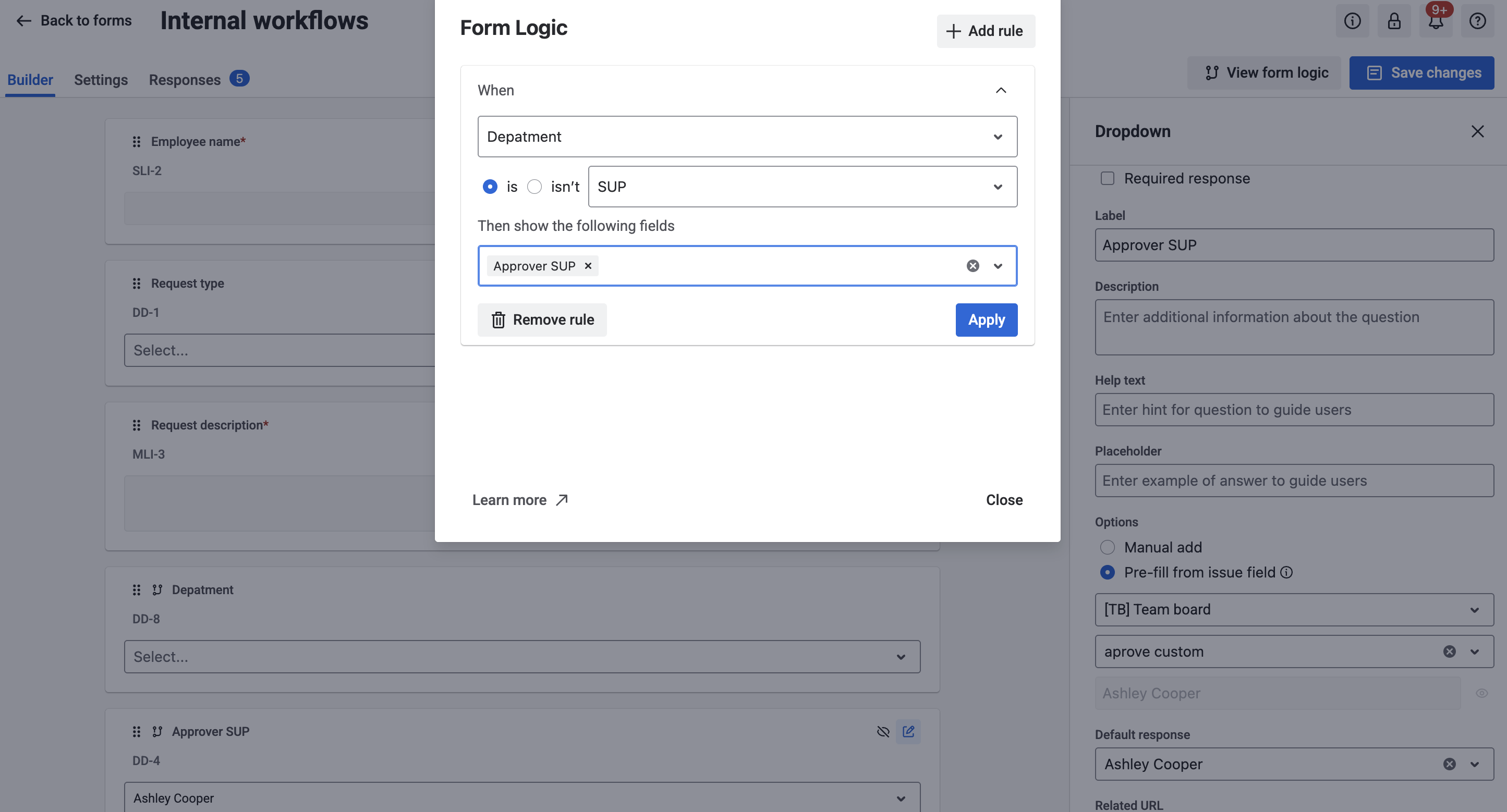Expand the SUP value dropdown
Image resolution: width=1507 pixels, height=812 pixels.
click(x=803, y=187)
